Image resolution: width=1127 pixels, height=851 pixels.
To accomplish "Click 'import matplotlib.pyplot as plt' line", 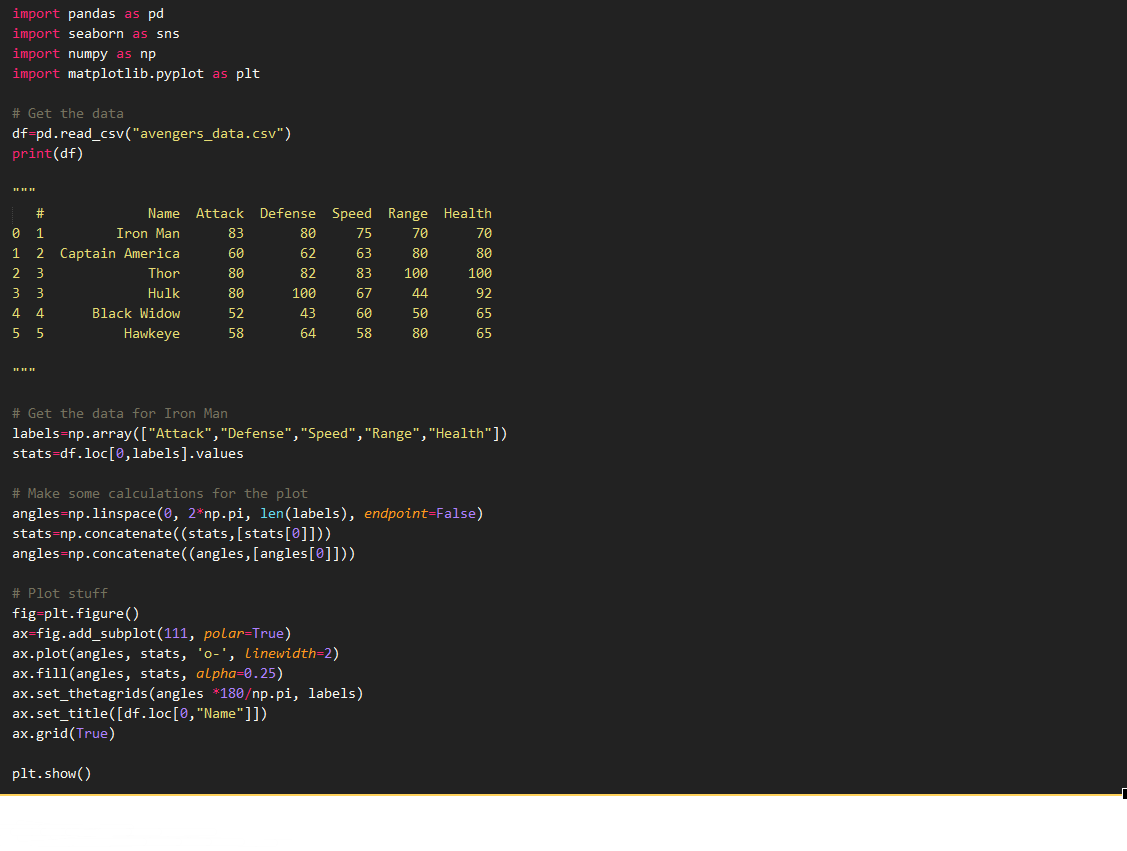I will pyautogui.click(x=136, y=74).
